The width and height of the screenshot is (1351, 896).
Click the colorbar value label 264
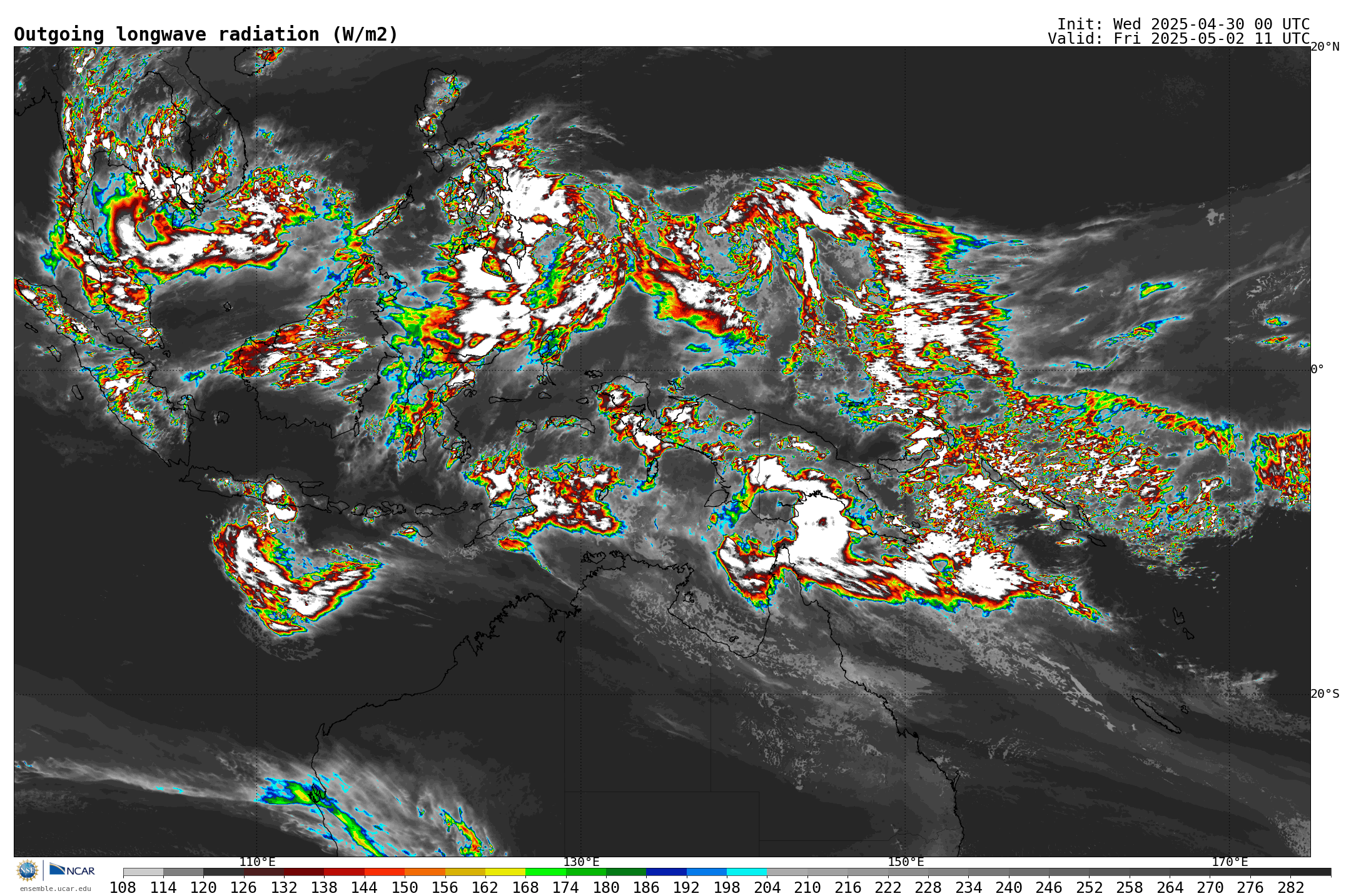click(1170, 887)
